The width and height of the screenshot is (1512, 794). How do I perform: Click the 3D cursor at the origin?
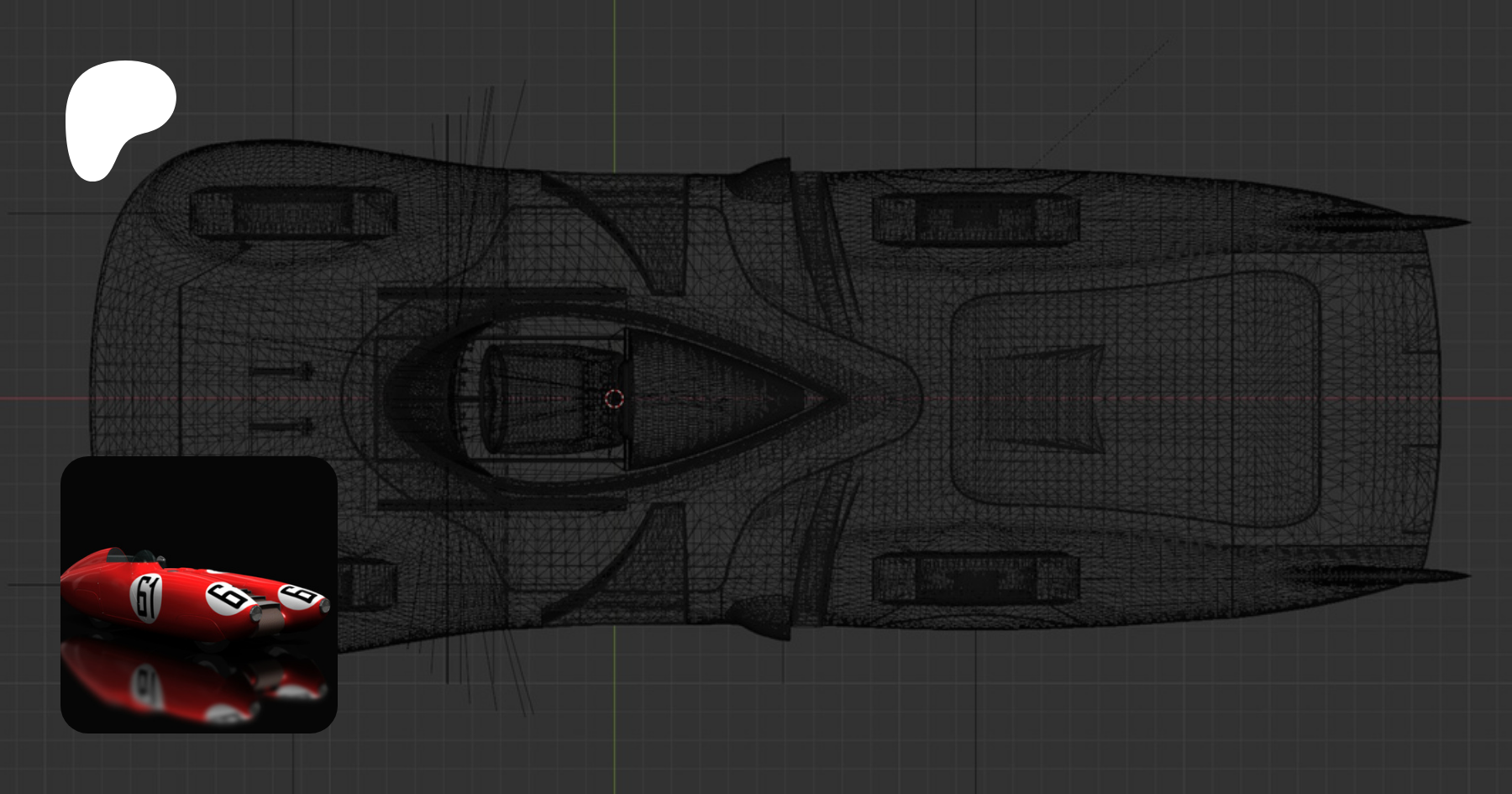[x=614, y=398]
